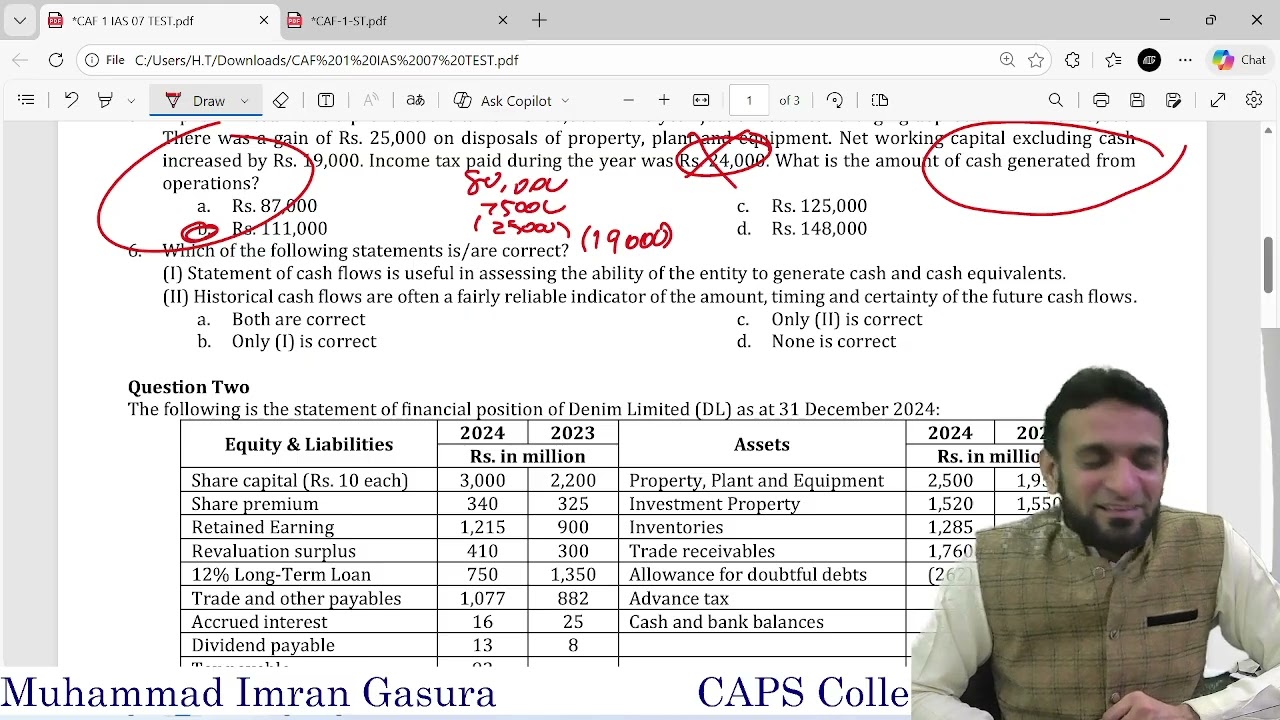Add a text box annotation
The width and height of the screenshot is (1280, 720).
pos(326,100)
